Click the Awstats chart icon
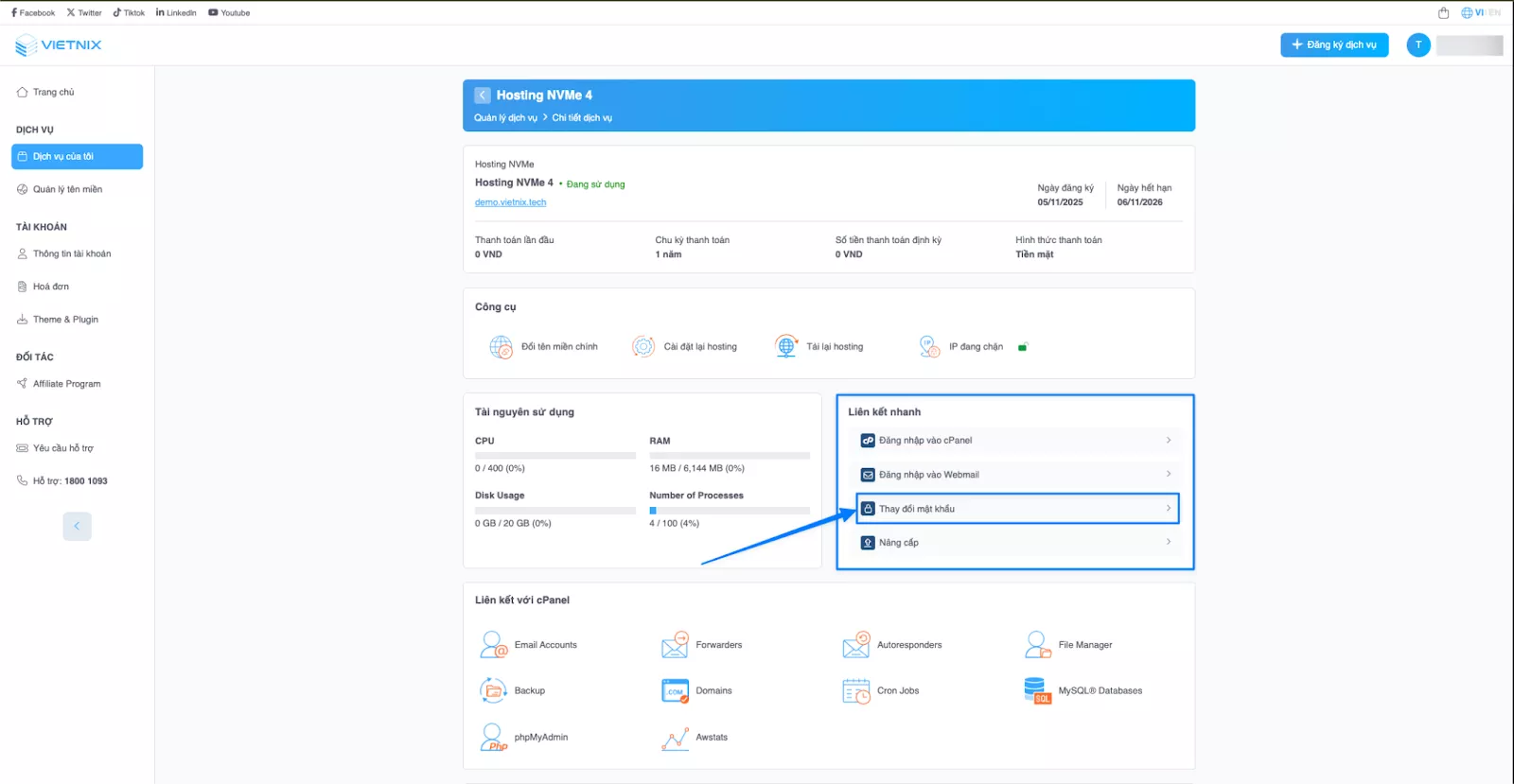 click(675, 738)
